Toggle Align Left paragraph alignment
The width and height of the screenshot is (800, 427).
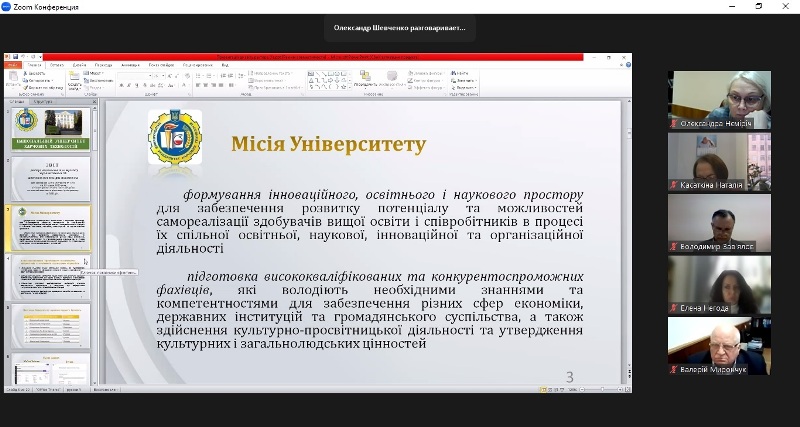(198, 85)
